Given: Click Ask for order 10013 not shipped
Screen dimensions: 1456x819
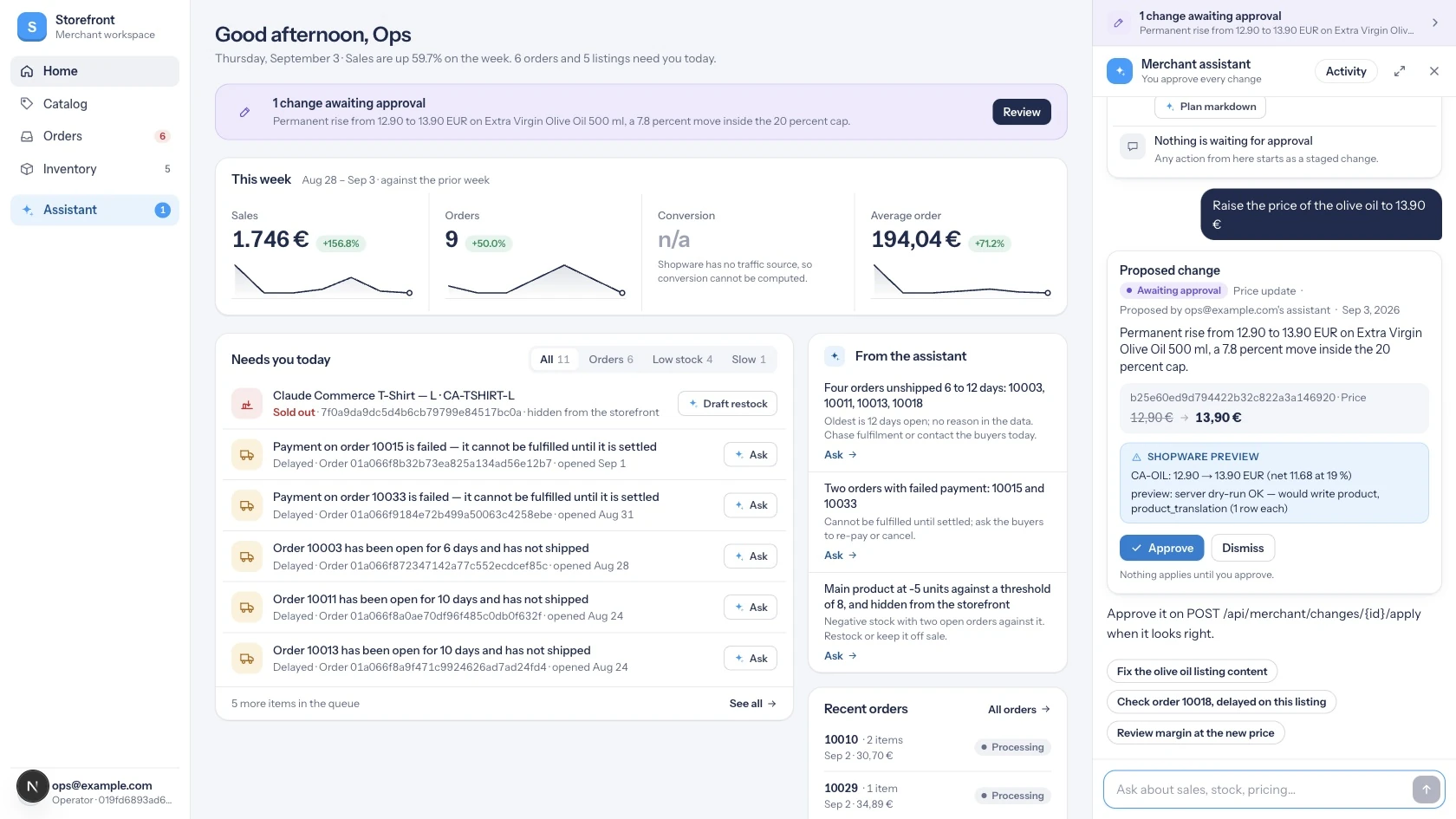Looking at the screenshot, I should coord(751,659).
